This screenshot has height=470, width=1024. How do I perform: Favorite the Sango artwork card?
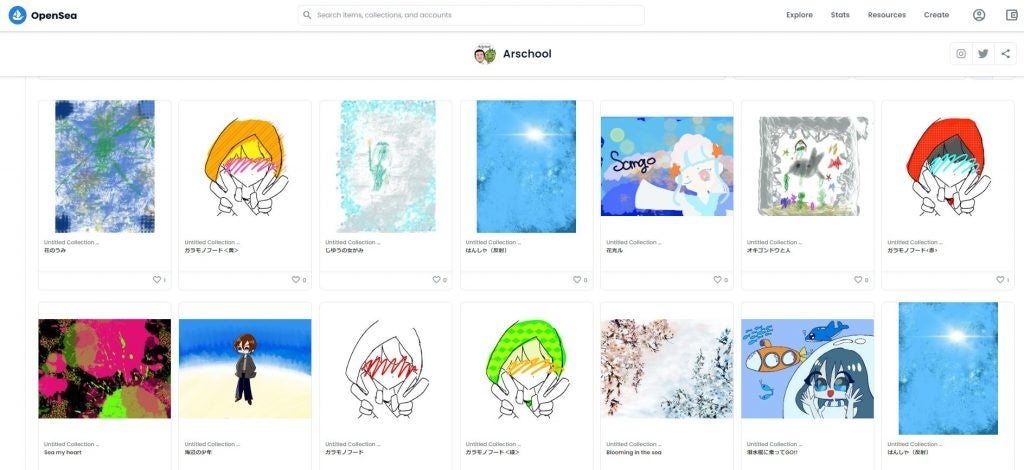coord(718,279)
